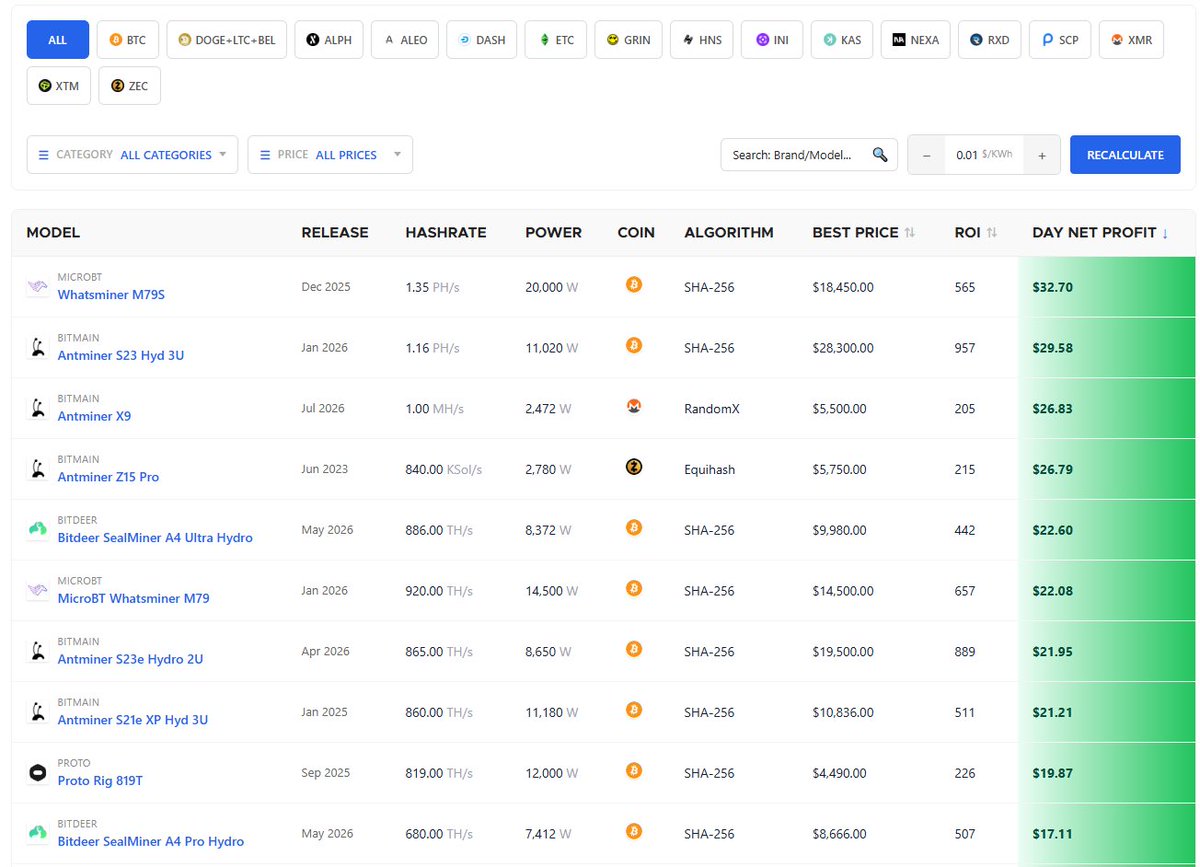The width and height of the screenshot is (1200, 867).
Task: Filter miners by GRIN coin
Action: [x=628, y=40]
